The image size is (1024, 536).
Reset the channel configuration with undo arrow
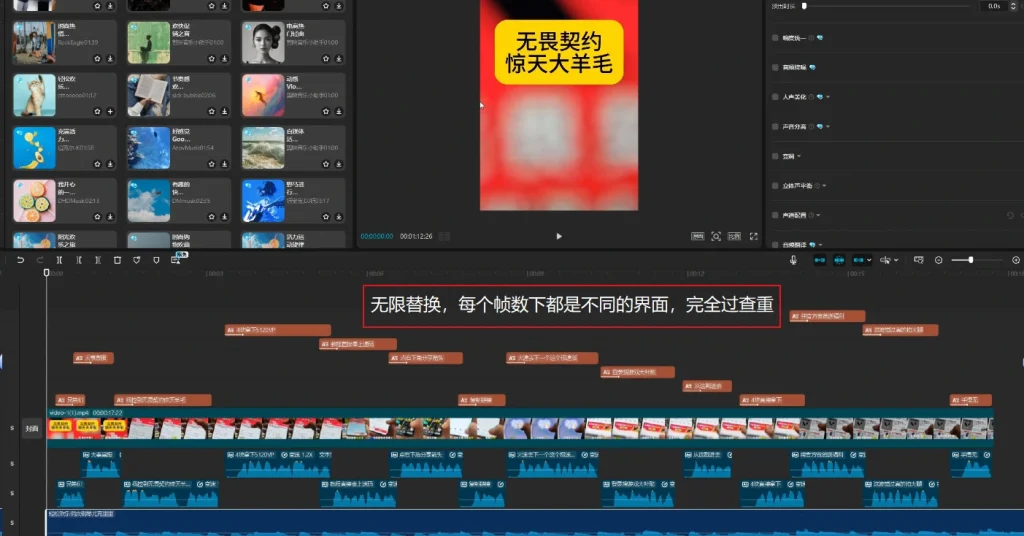click(1010, 215)
